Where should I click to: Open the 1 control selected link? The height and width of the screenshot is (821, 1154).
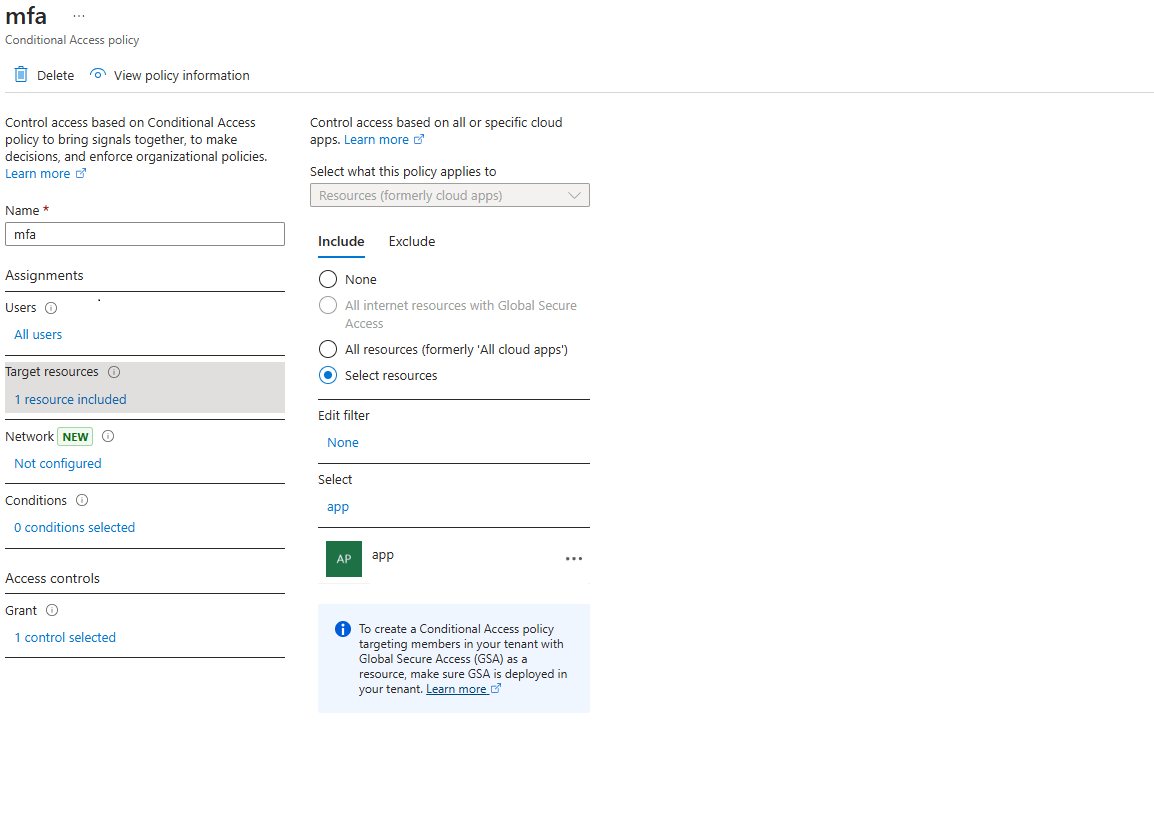click(66, 637)
